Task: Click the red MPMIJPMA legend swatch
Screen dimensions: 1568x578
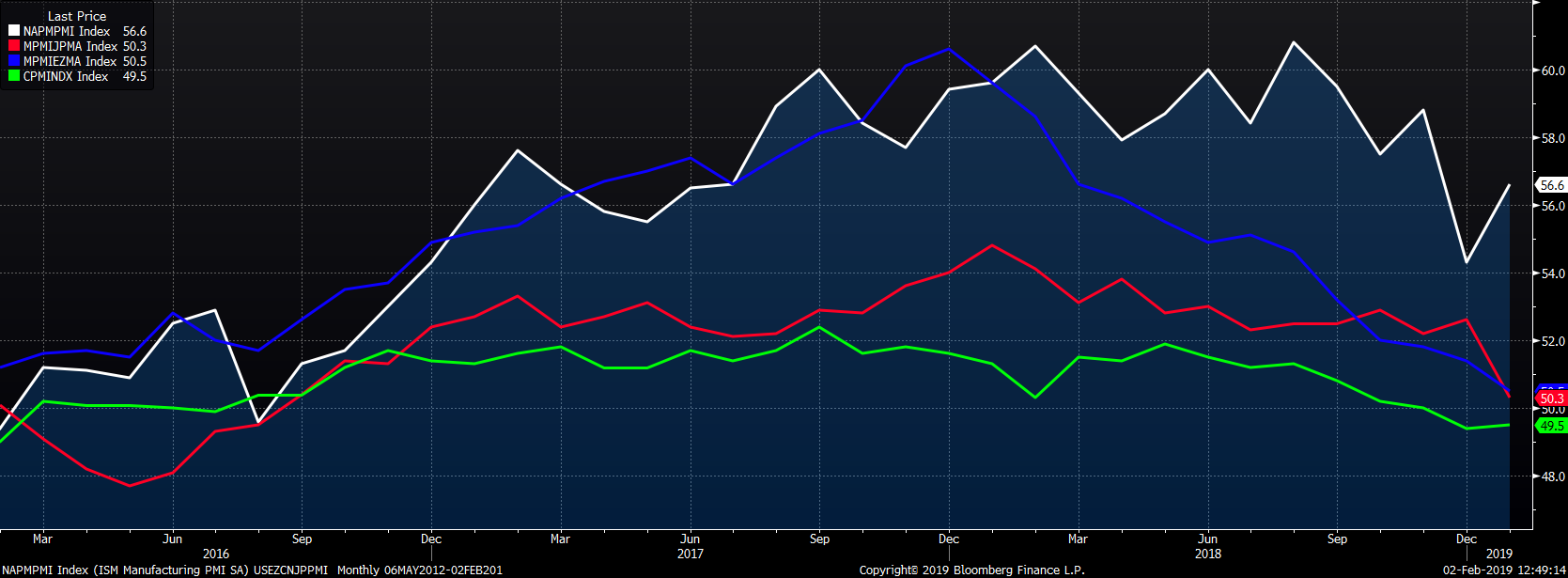Action: point(13,46)
